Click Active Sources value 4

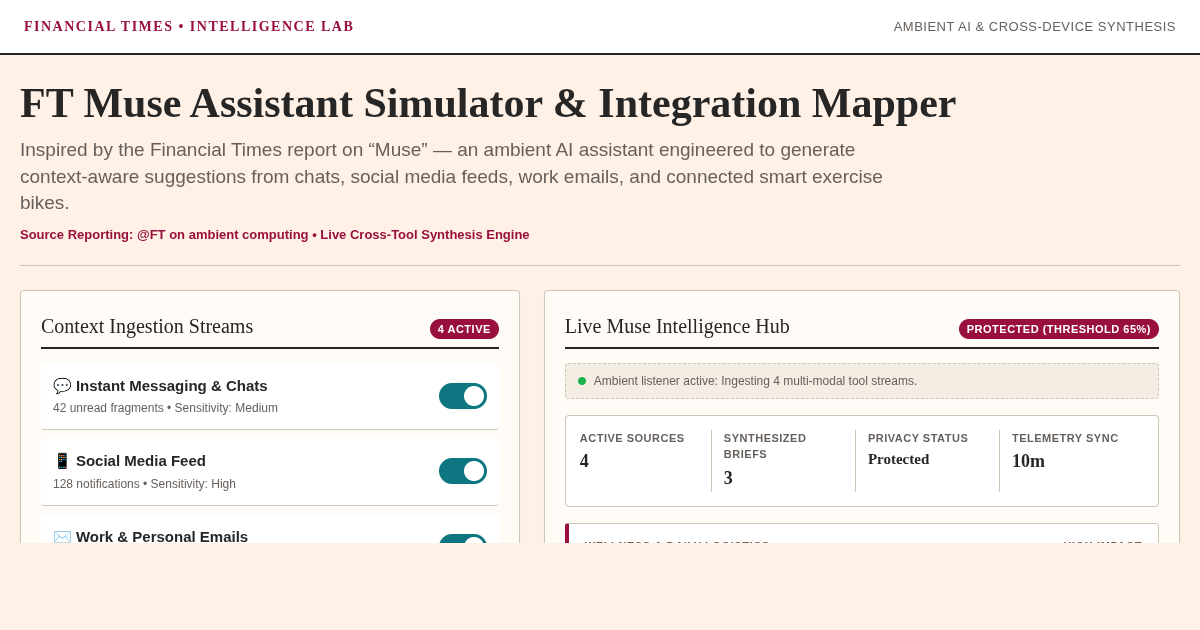coord(584,461)
